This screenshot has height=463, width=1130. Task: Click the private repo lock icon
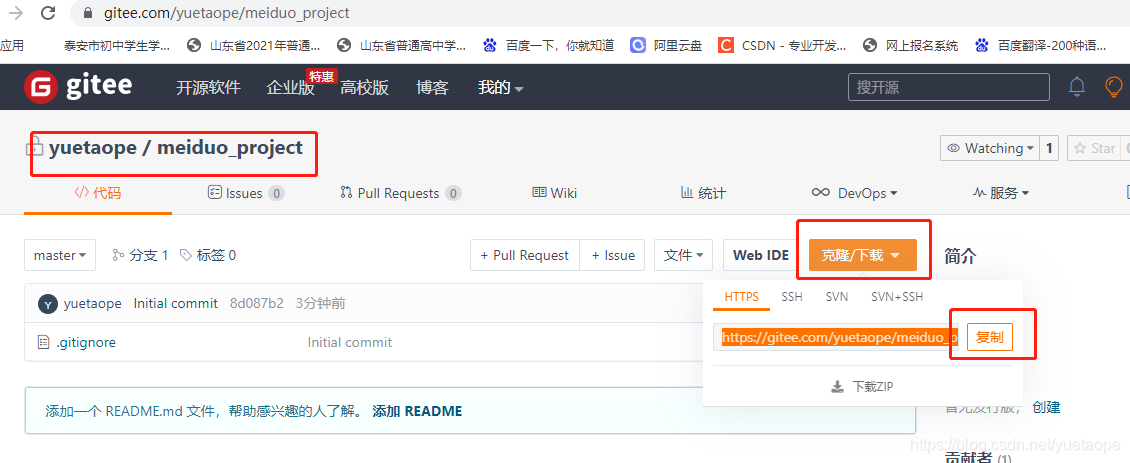pyautogui.click(x=33, y=149)
